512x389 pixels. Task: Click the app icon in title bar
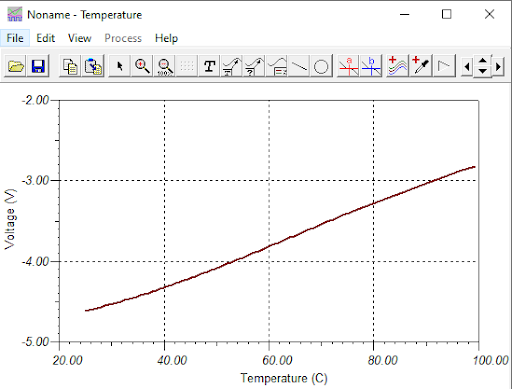(15, 14)
